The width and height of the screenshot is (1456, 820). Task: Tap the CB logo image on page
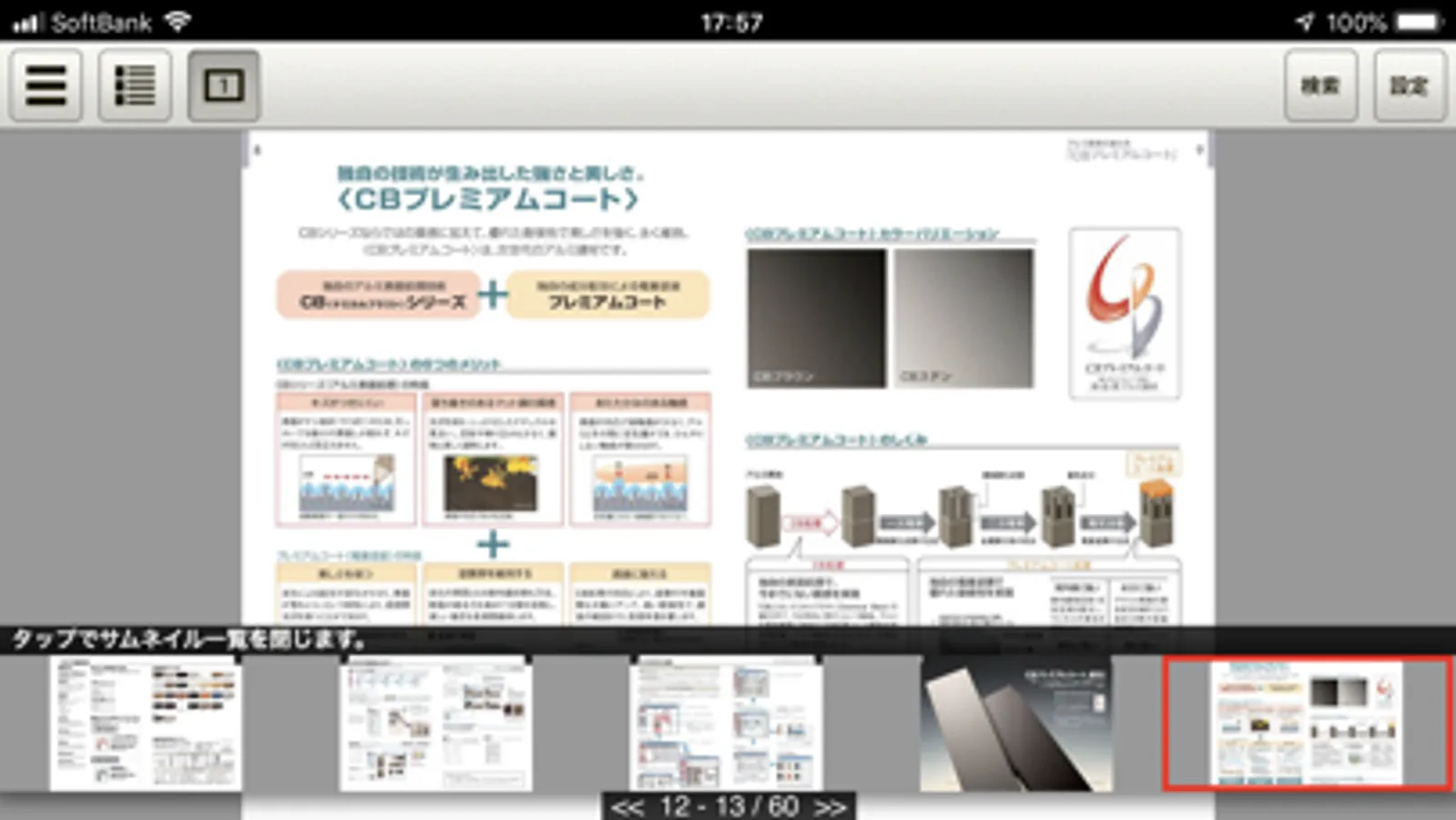click(x=1125, y=313)
